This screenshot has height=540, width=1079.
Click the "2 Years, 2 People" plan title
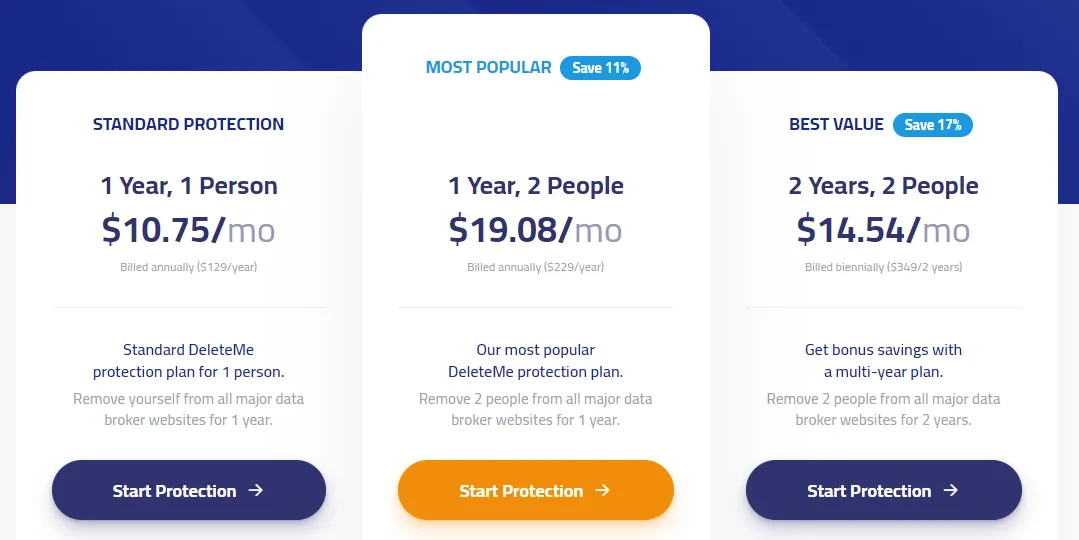pyautogui.click(x=883, y=186)
